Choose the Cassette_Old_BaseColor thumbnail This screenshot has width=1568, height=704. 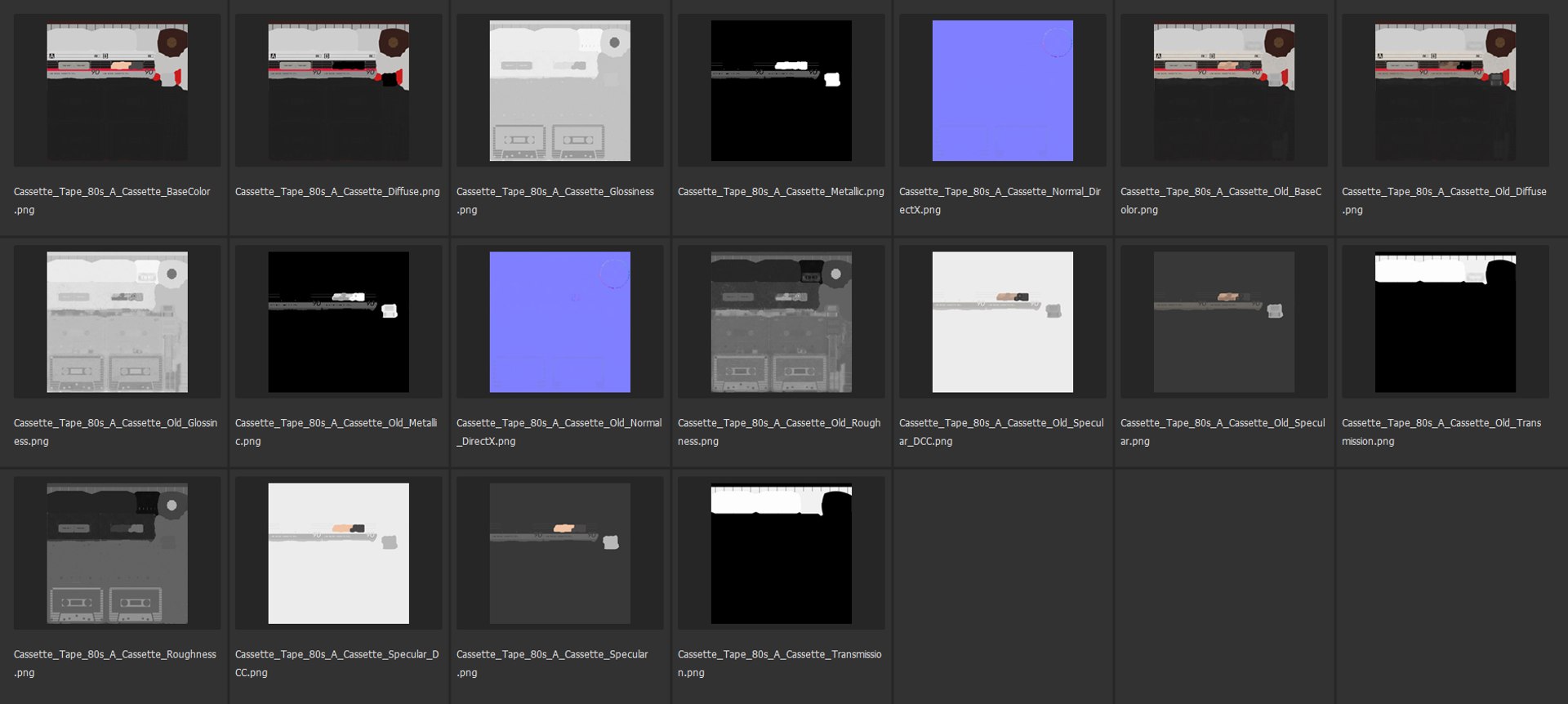[x=1223, y=91]
